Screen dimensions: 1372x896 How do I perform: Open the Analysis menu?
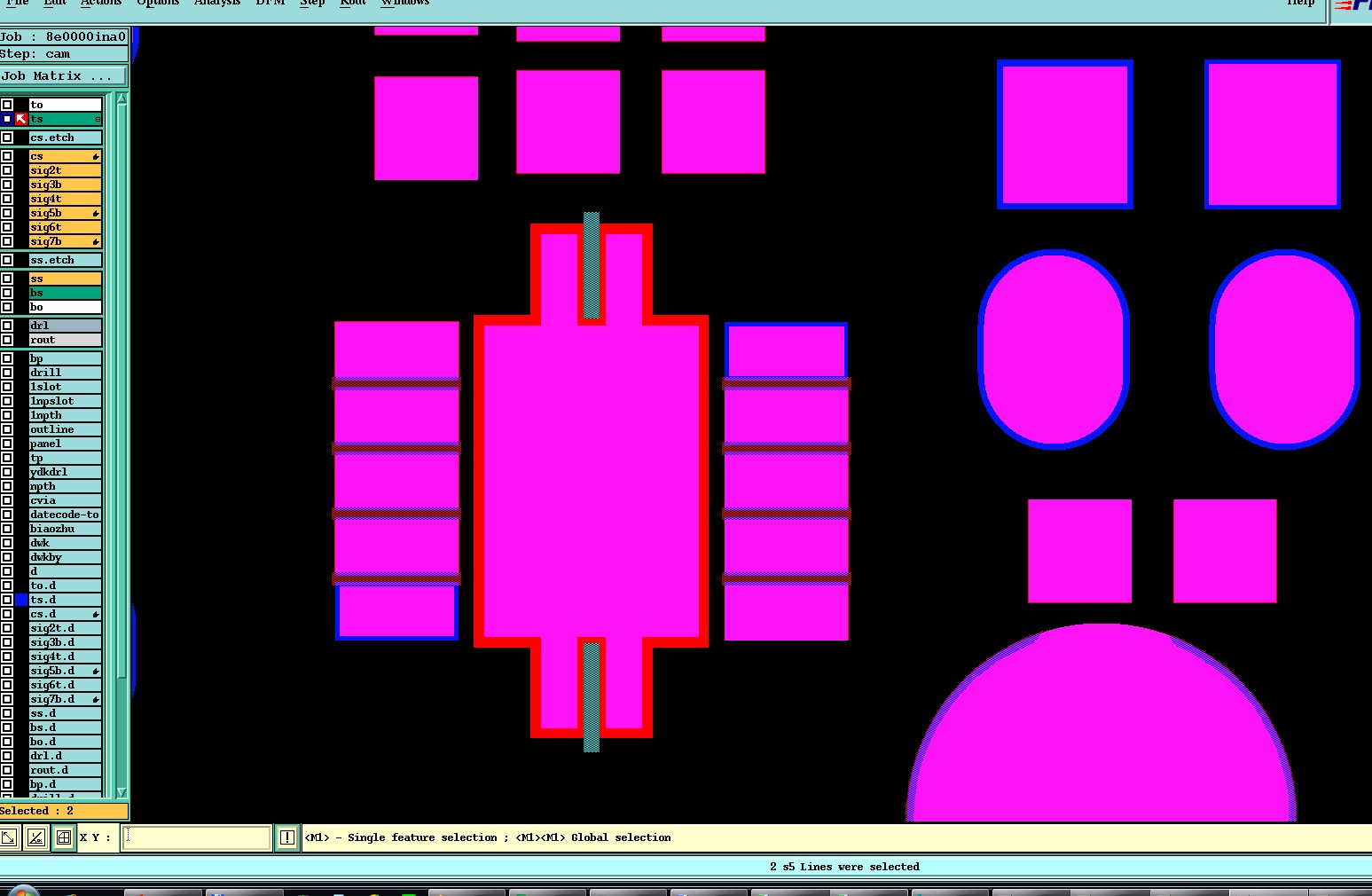pos(217,3)
